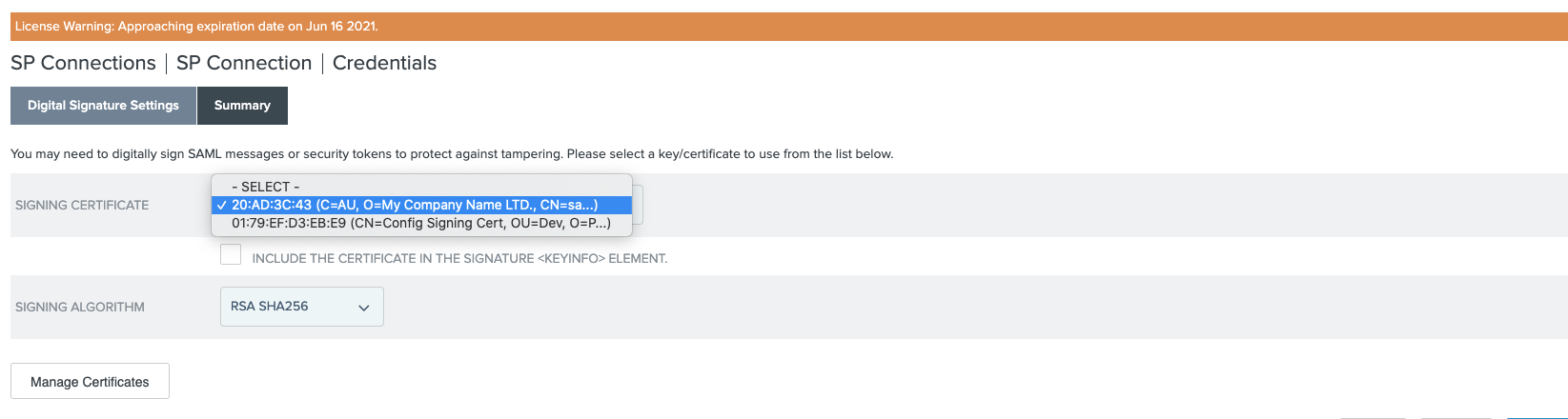Click the chevron arrow on RSA SHA256 dropdown
The image size is (1568, 419).
tap(363, 308)
